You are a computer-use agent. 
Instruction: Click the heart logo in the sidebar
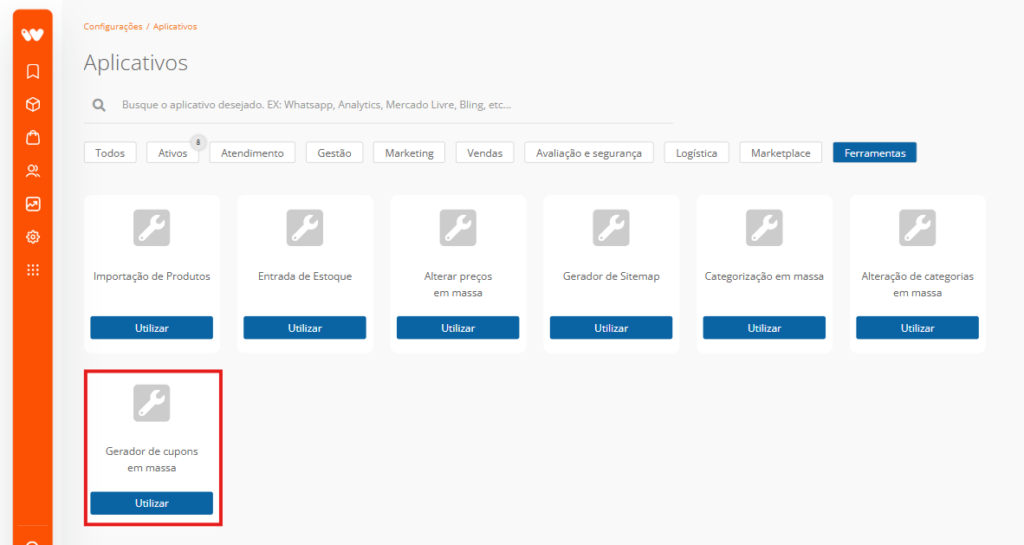coord(32,35)
